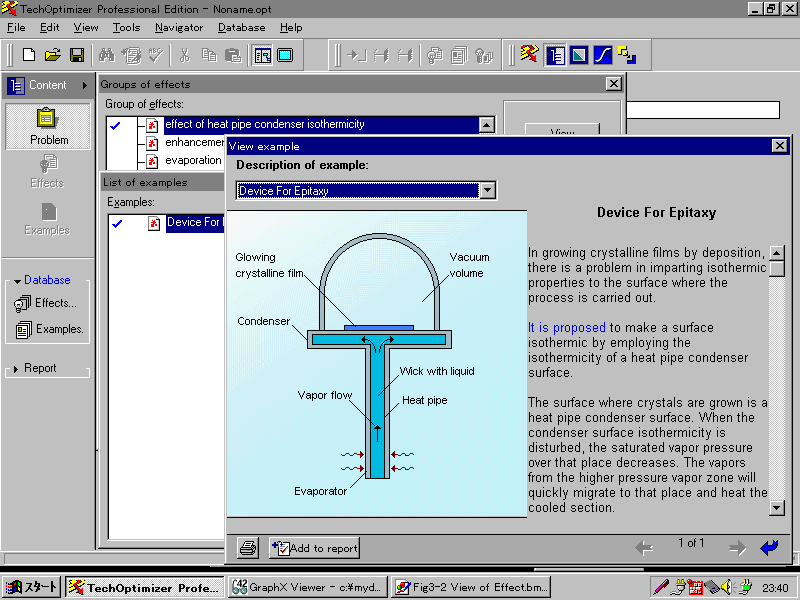
Task: Click the Paste clipboard icon
Action: [x=233, y=55]
